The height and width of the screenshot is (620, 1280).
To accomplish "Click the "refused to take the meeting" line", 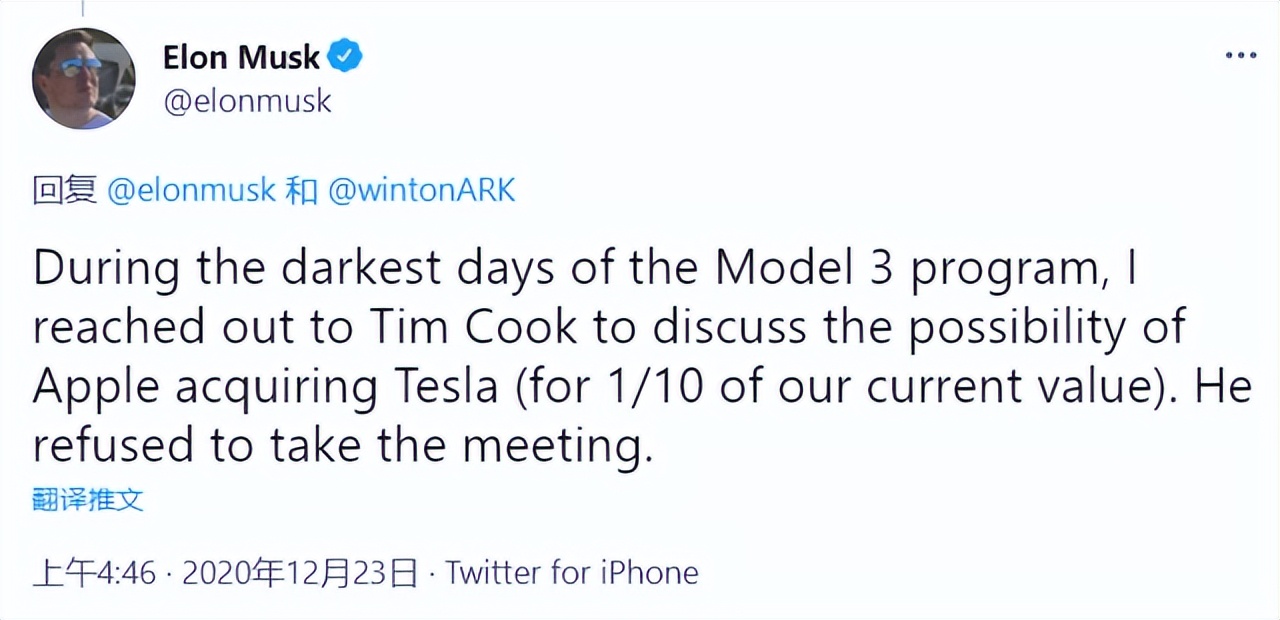I will (x=342, y=444).
